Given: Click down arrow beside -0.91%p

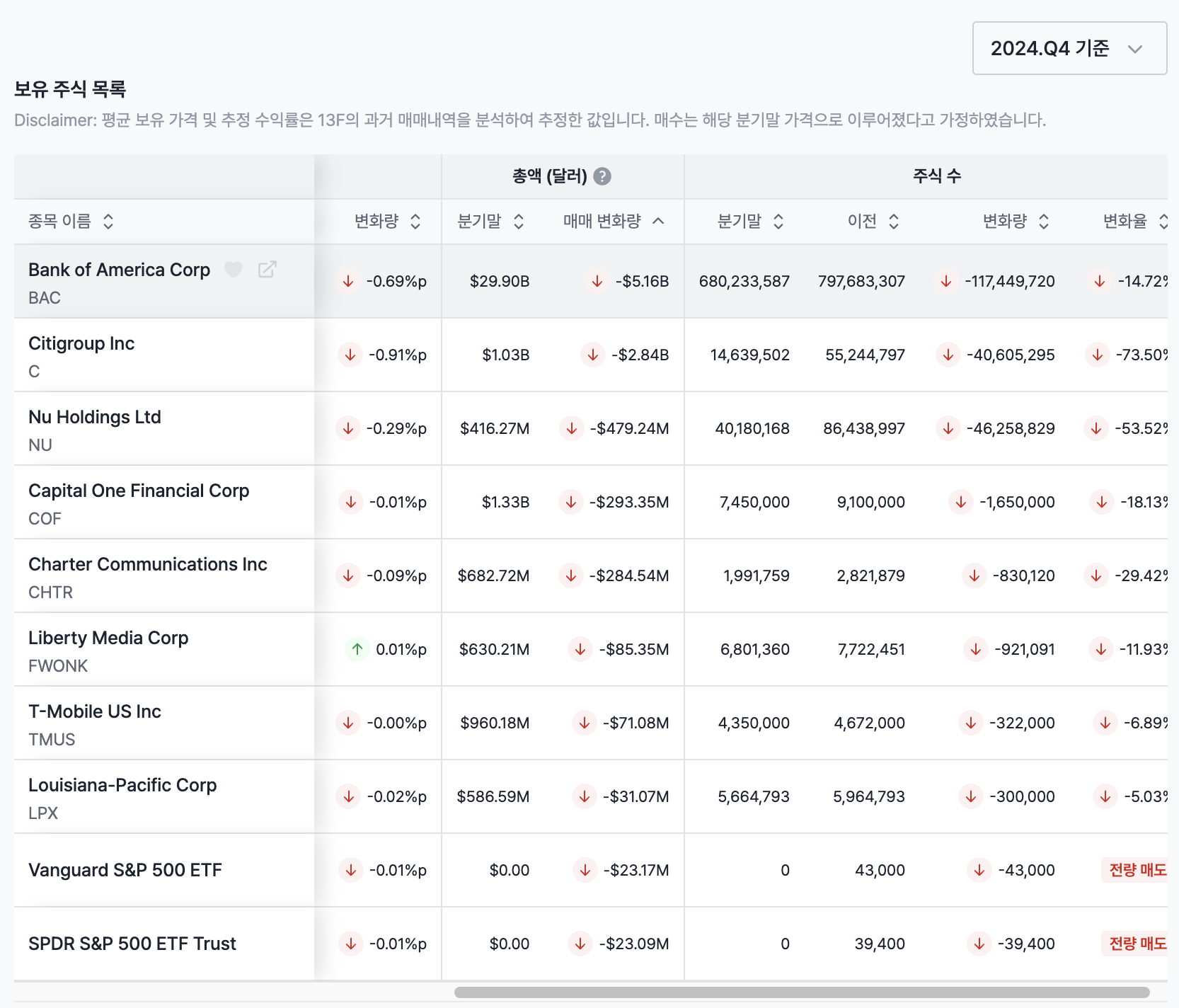Looking at the screenshot, I should click(x=350, y=355).
